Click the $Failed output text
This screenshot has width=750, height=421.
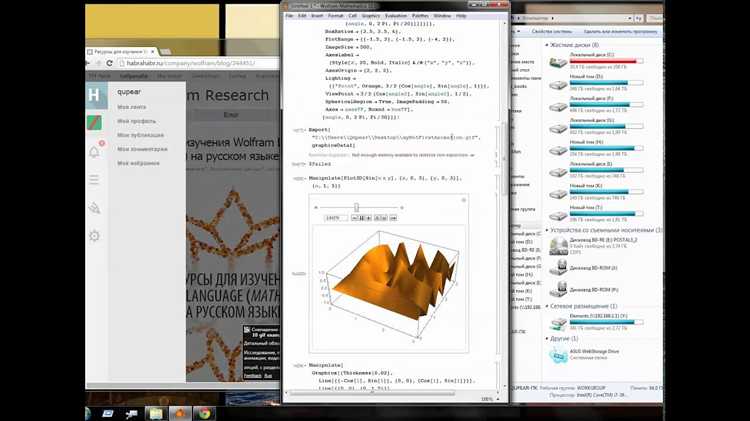(x=320, y=164)
